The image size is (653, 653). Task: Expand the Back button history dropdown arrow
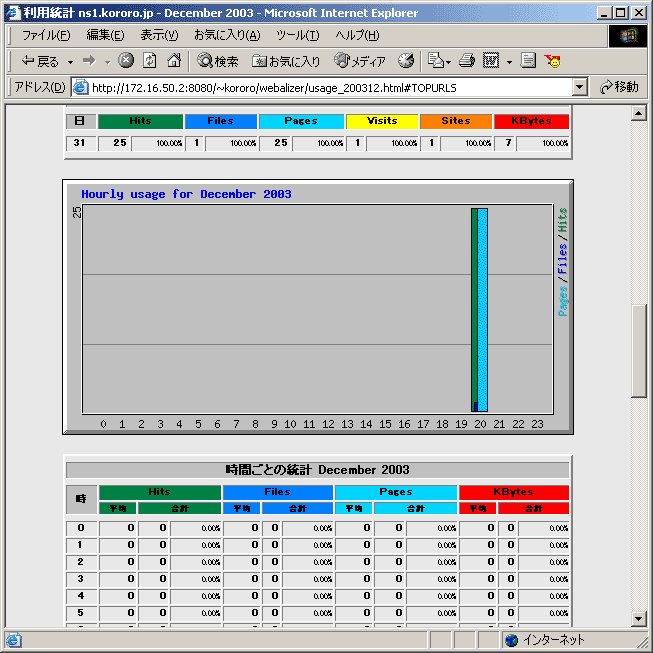pyautogui.click(x=70, y=61)
